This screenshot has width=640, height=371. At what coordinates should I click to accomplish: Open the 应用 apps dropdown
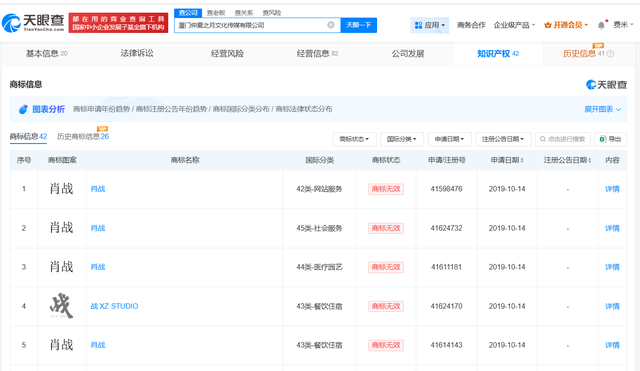pyautogui.click(x=429, y=25)
